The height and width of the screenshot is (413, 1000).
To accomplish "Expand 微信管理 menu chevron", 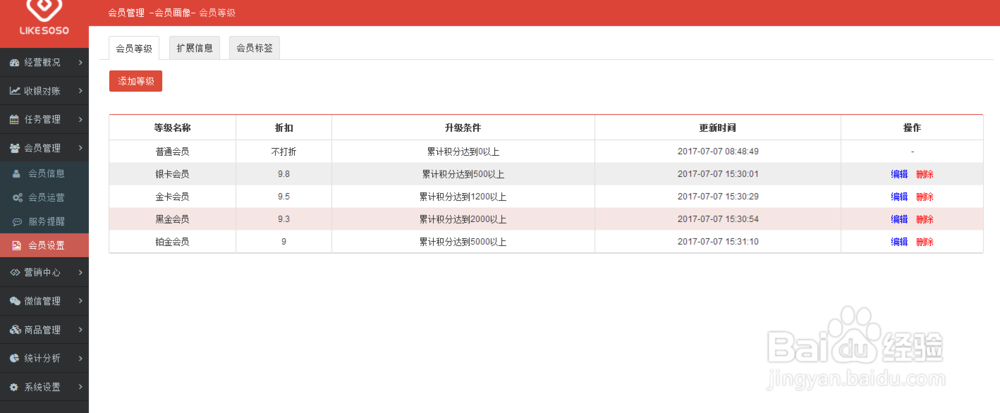I will 80,301.
